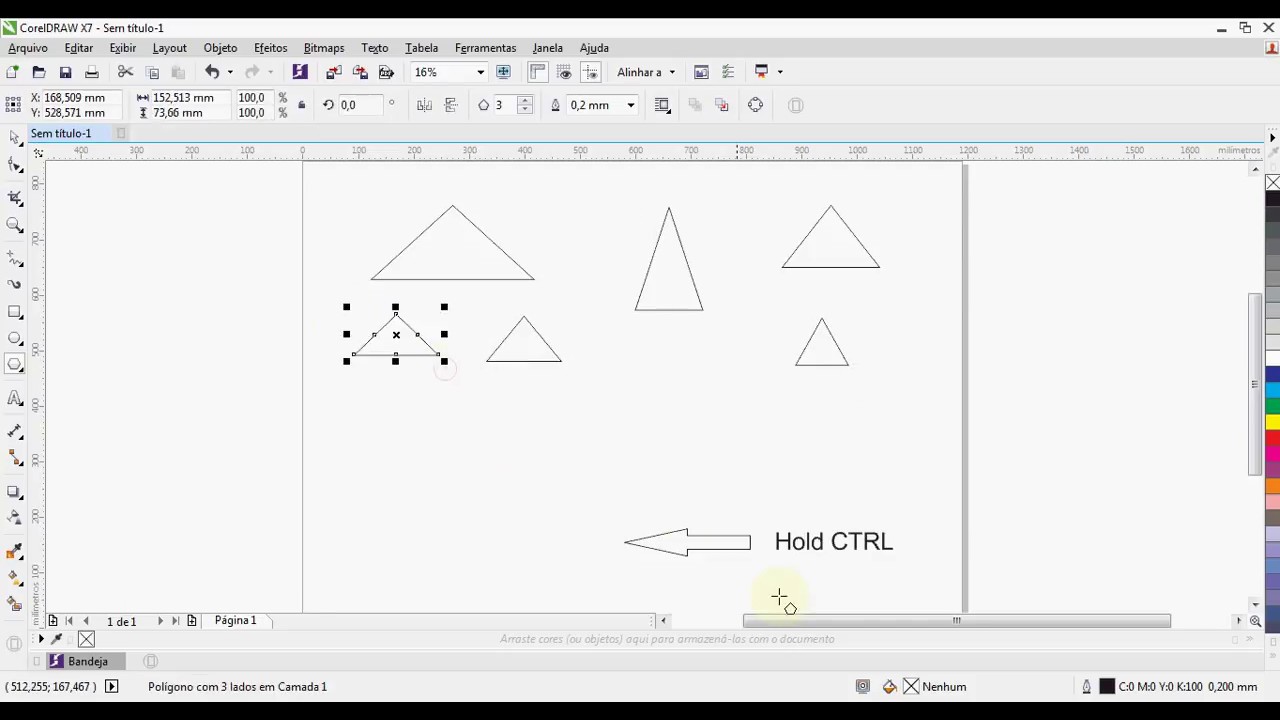Open the zoom level dropdown
The image size is (1280, 720).
coord(480,72)
